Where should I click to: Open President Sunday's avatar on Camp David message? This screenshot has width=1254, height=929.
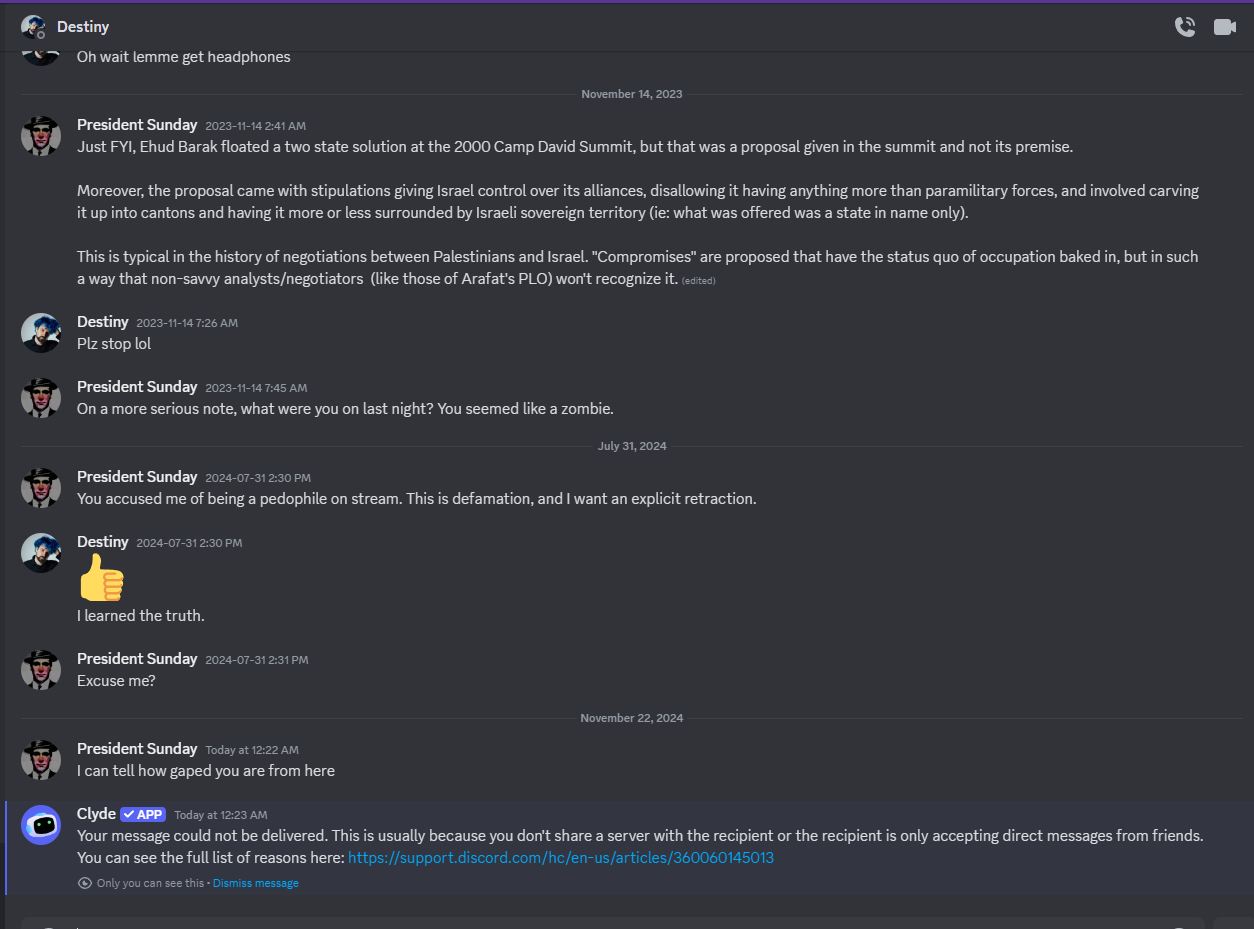[x=41, y=136]
